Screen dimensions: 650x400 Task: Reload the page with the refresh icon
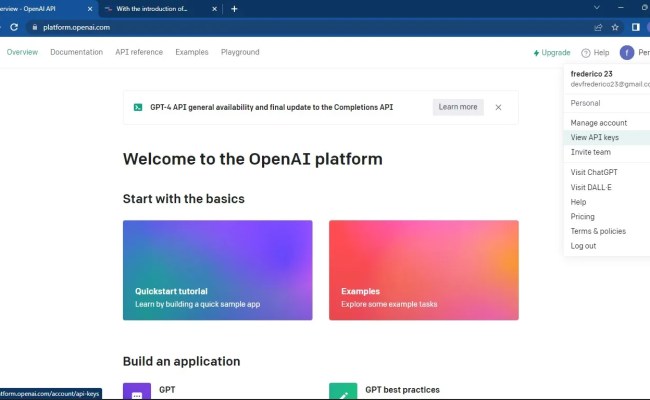point(14,27)
